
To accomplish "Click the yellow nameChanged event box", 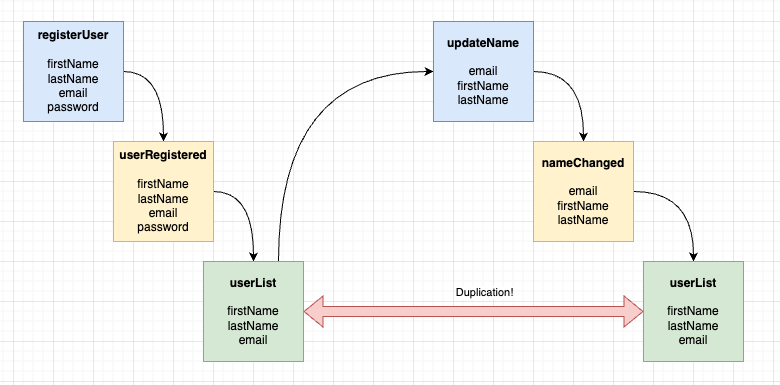I will 584,192.
